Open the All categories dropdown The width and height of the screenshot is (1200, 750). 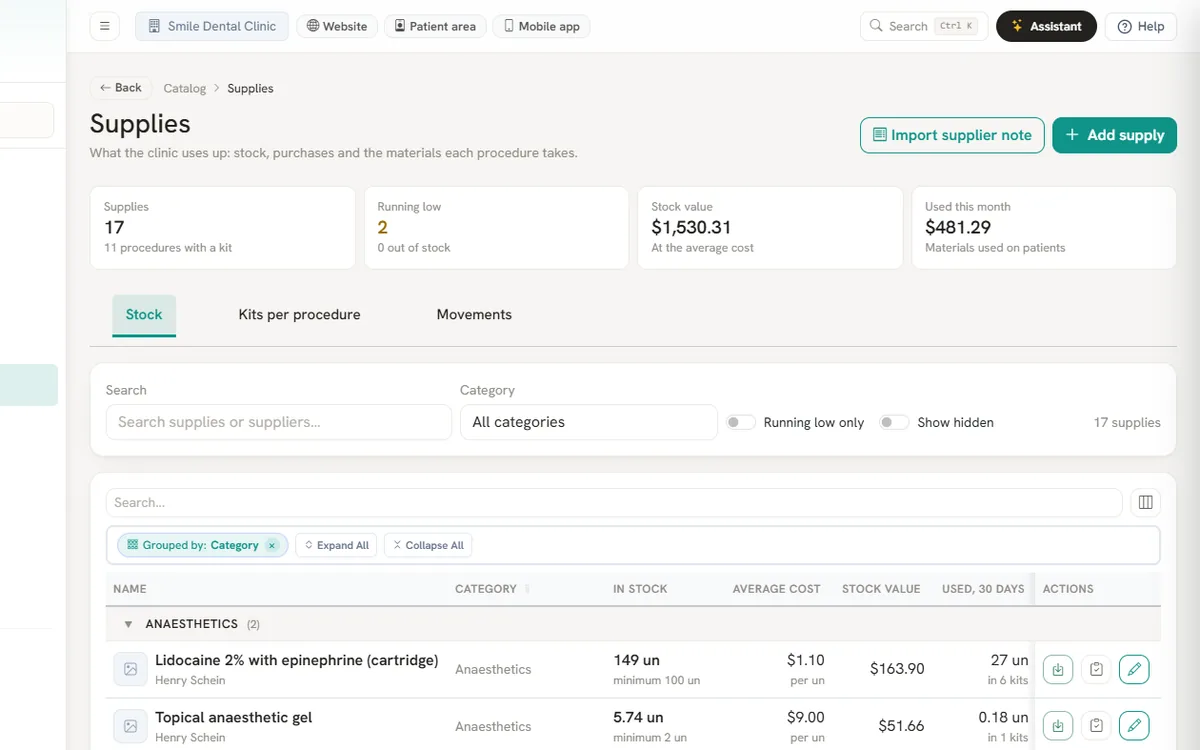click(x=589, y=422)
